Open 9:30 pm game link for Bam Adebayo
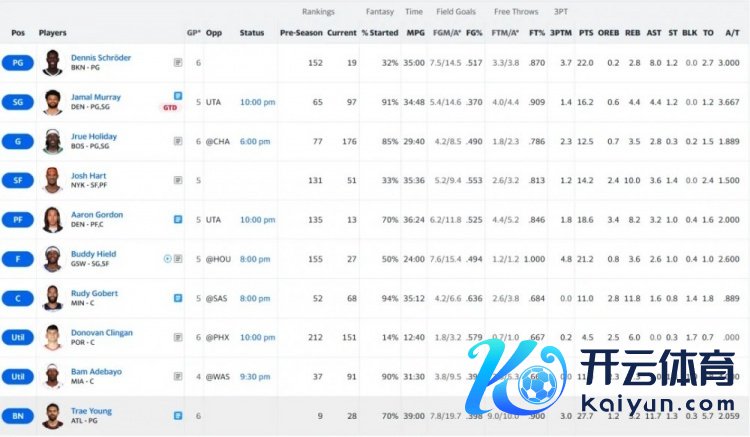The width and height of the screenshot is (750, 437). tap(255, 377)
